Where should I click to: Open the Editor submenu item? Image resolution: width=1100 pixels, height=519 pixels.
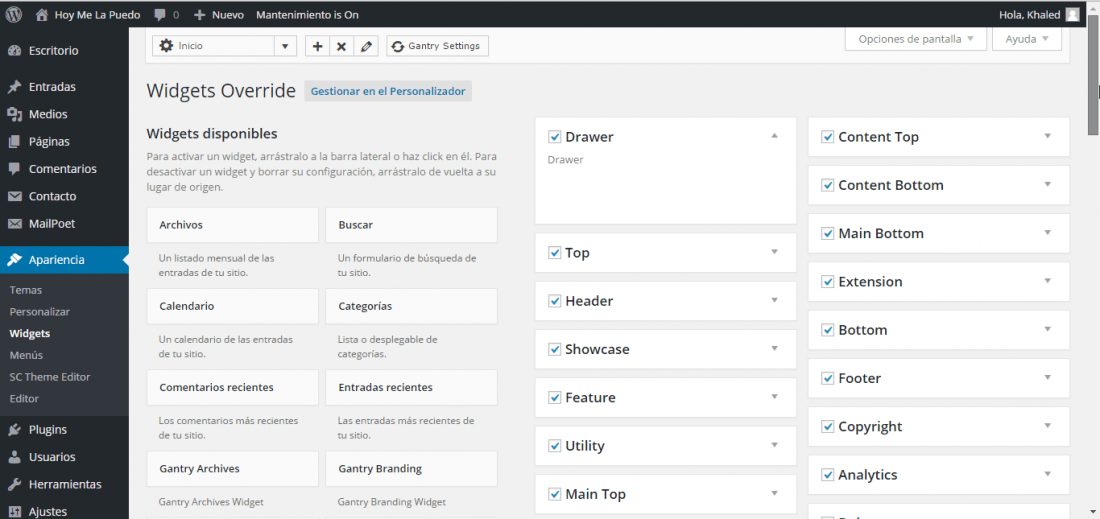click(x=24, y=398)
